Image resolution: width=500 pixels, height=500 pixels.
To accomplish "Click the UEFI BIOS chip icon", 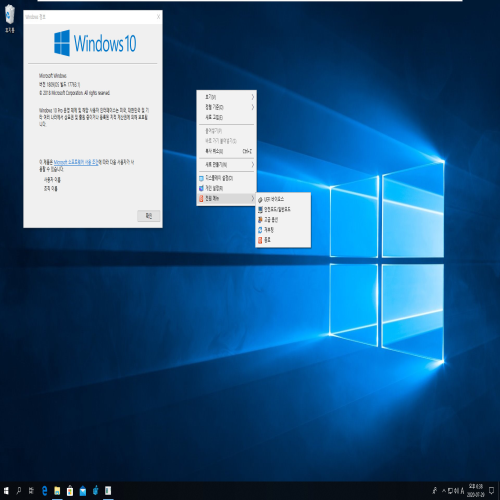I will click(260, 199).
